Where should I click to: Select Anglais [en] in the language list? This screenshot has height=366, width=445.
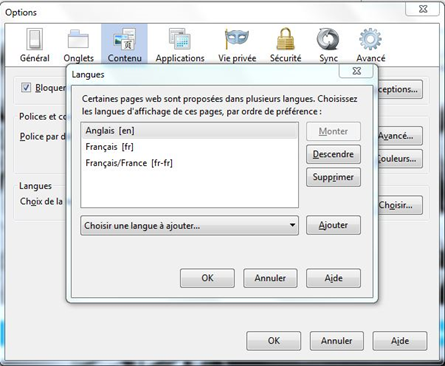pyautogui.click(x=189, y=131)
